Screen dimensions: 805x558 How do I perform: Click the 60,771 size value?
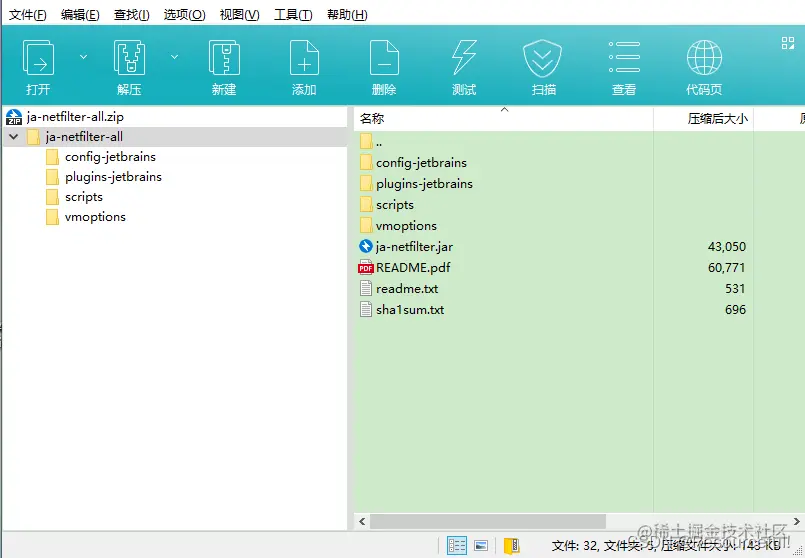[x=726, y=267]
